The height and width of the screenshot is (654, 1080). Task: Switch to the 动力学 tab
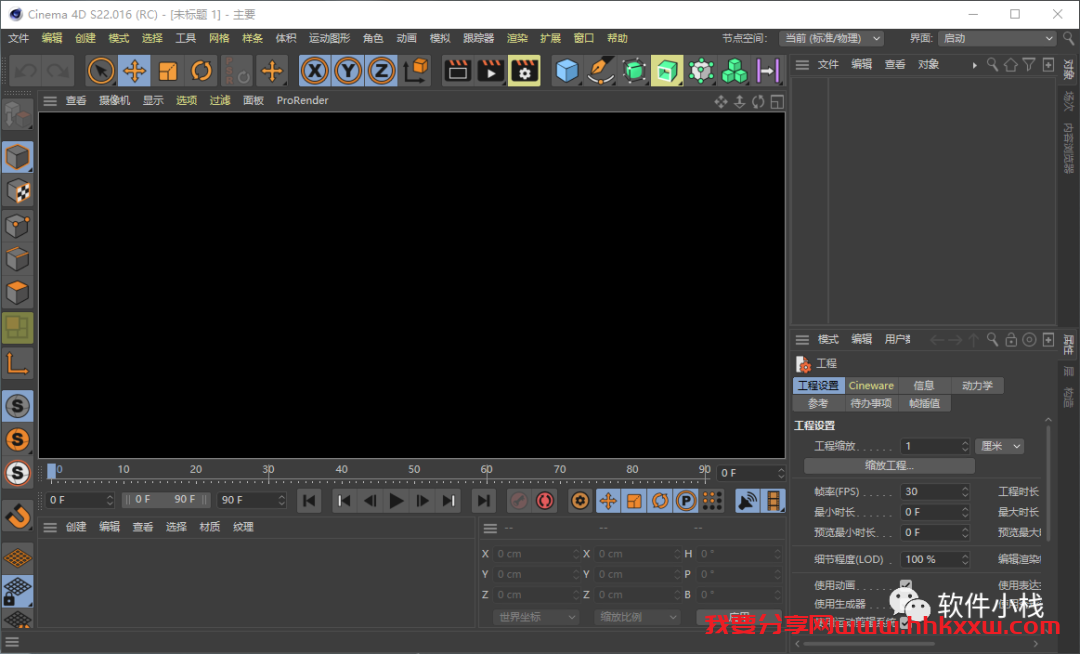[977, 386]
